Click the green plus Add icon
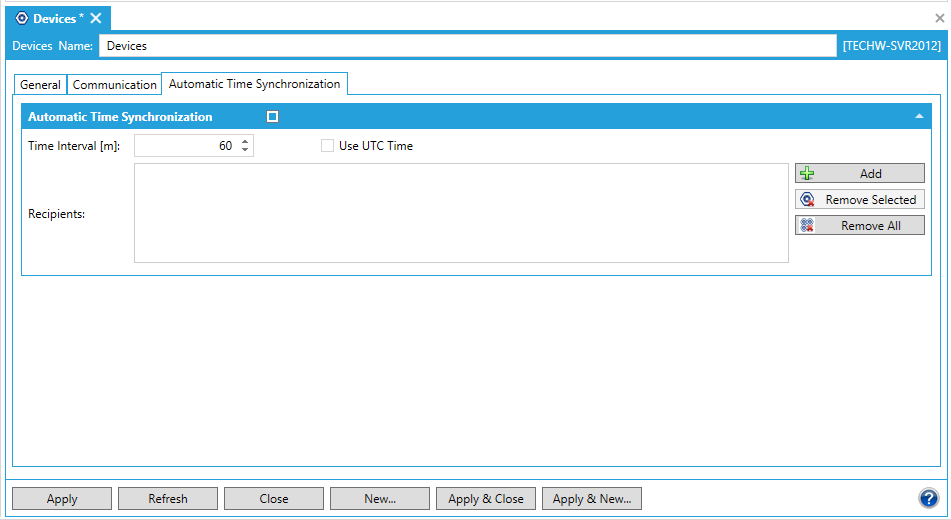 click(x=808, y=173)
